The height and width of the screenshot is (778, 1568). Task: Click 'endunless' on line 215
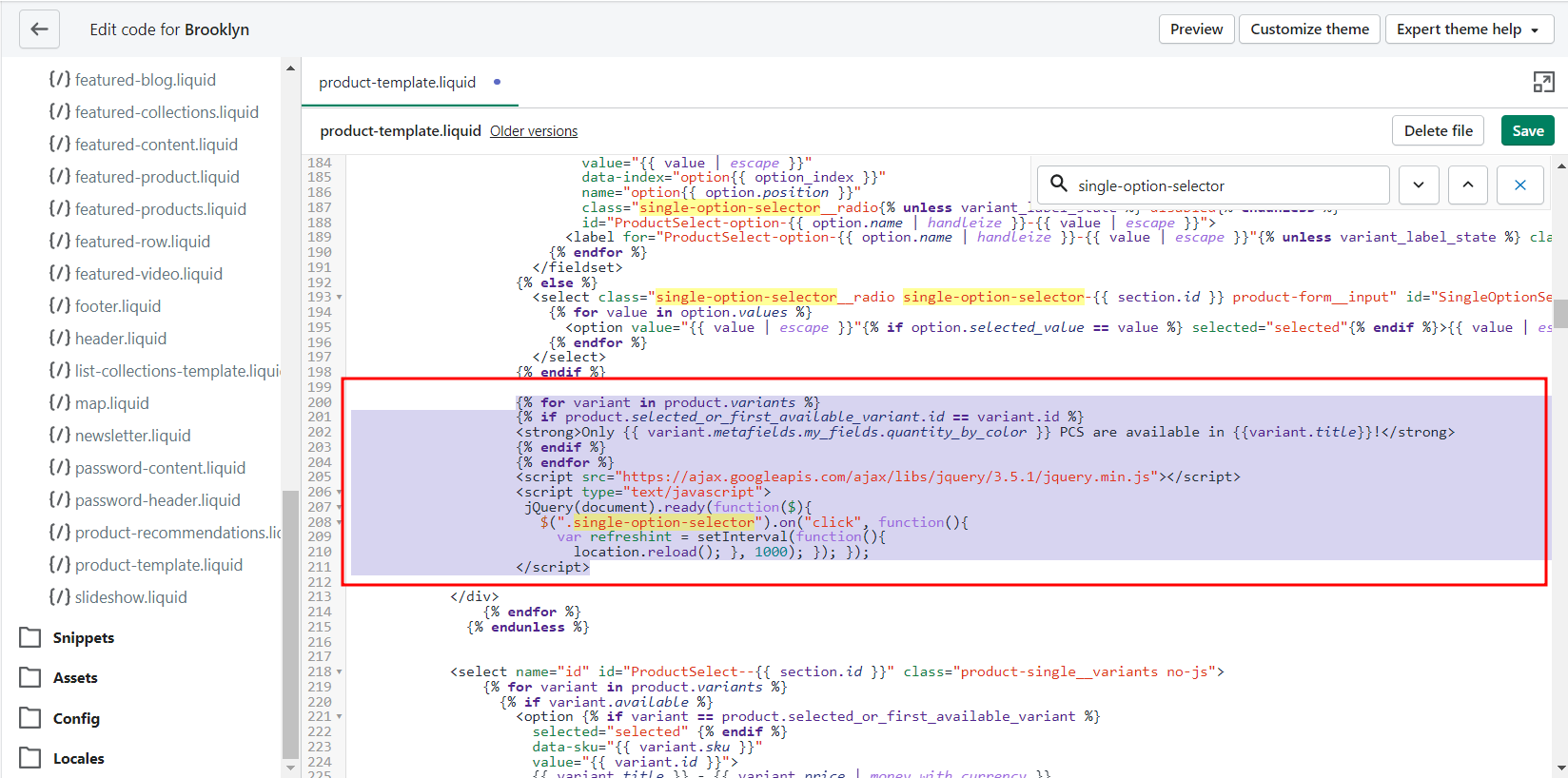528,627
